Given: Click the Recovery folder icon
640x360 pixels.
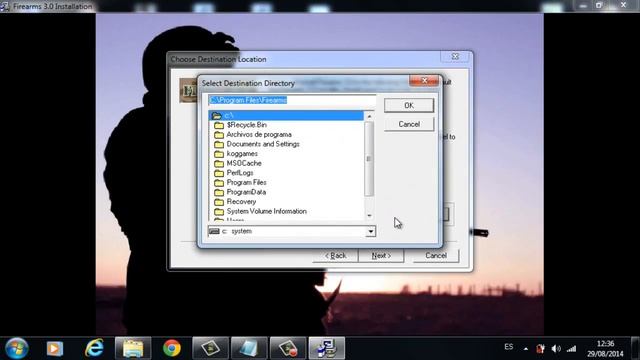Looking at the screenshot, I should coord(219,202).
